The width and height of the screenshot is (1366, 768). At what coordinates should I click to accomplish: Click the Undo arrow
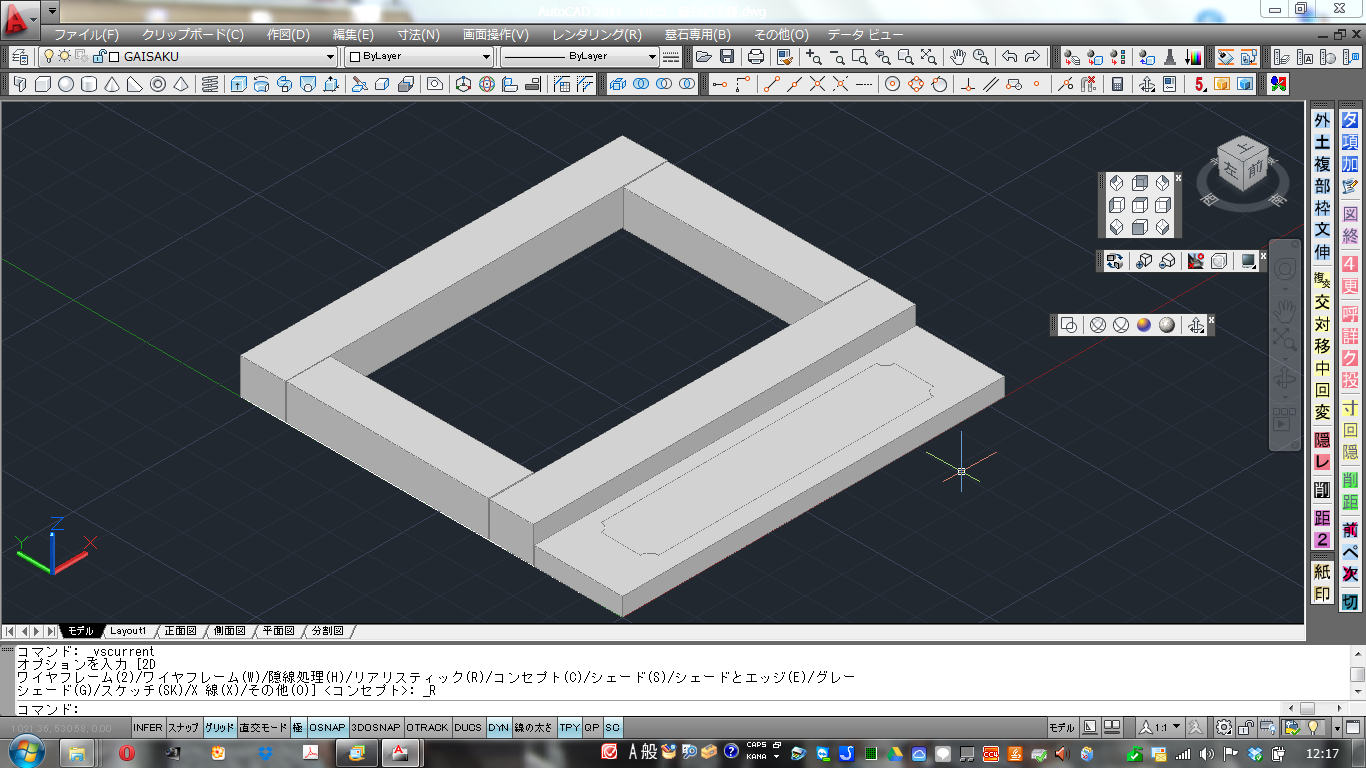[1009, 57]
